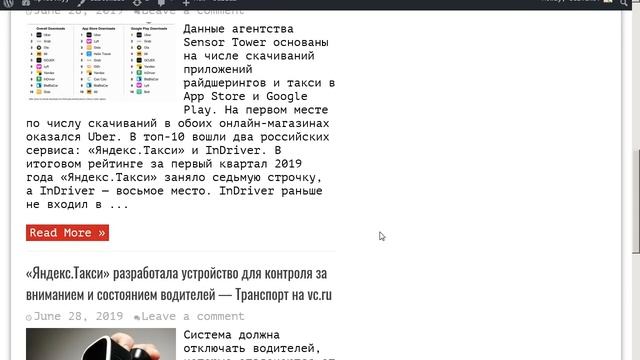Click the line "не входил в ..."
The width and height of the screenshot is (640, 360).
78,204
